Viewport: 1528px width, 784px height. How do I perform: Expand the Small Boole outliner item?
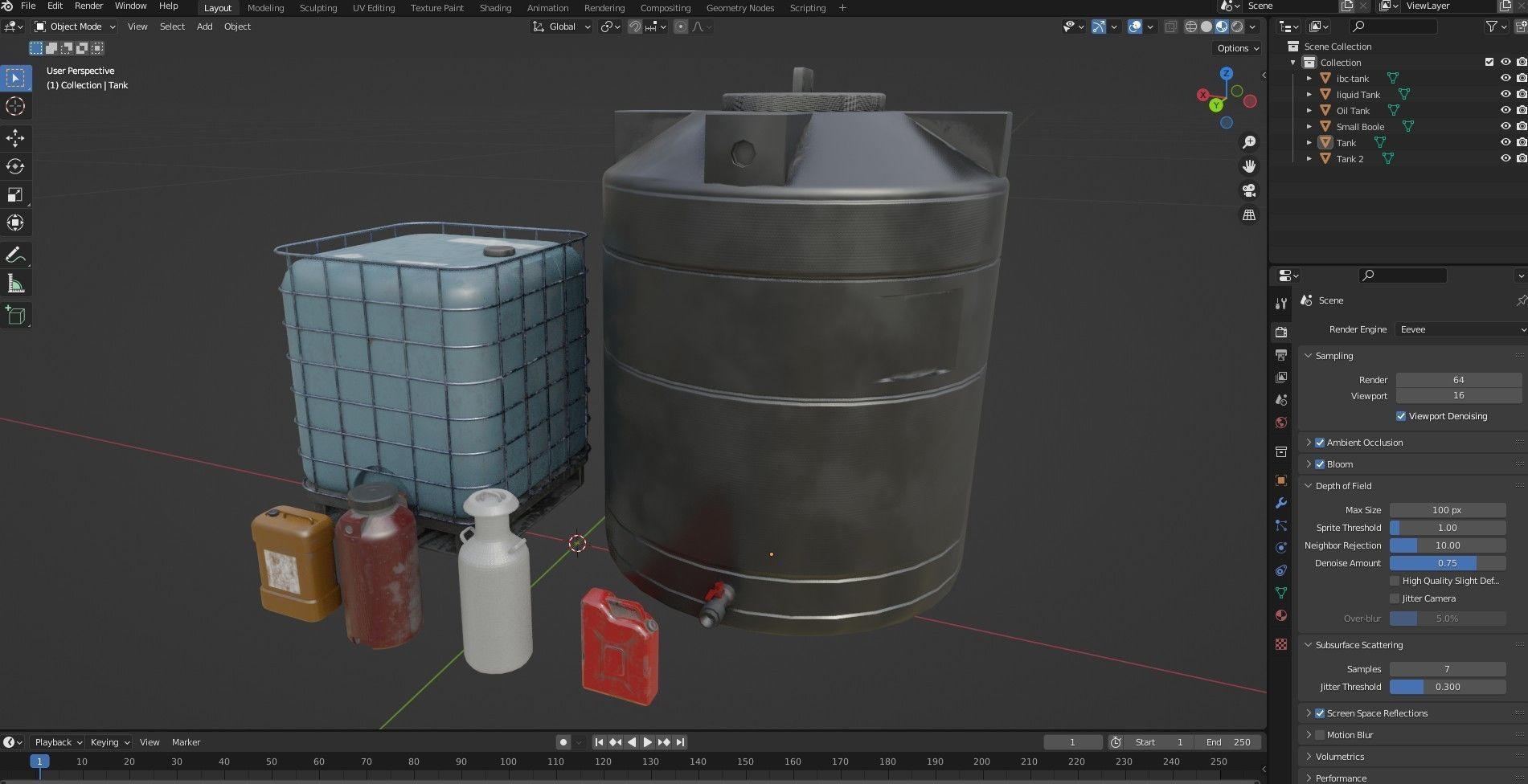(1309, 126)
